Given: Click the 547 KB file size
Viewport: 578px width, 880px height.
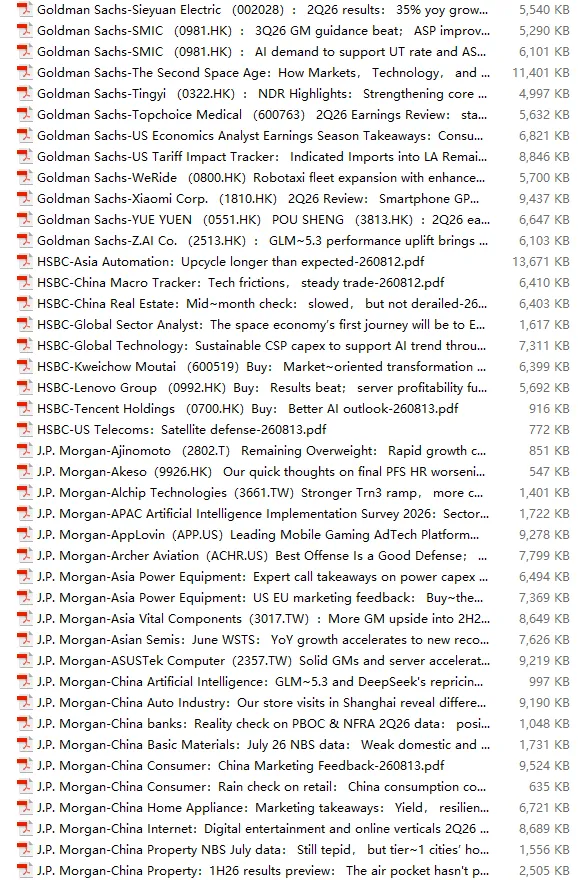Looking at the screenshot, I should point(549,471).
